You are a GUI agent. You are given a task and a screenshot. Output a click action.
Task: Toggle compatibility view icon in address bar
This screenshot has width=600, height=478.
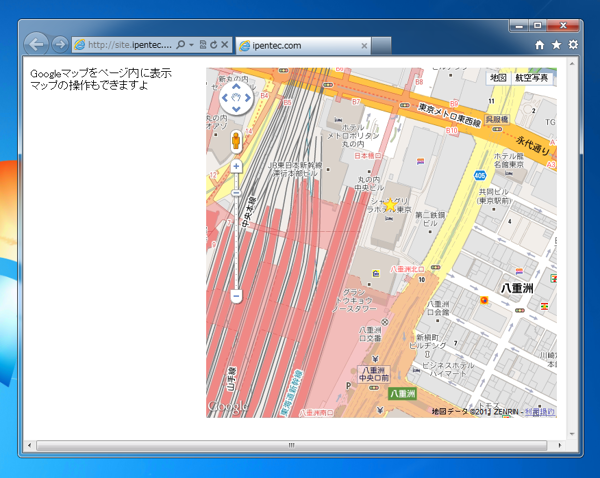pyautogui.click(x=203, y=45)
